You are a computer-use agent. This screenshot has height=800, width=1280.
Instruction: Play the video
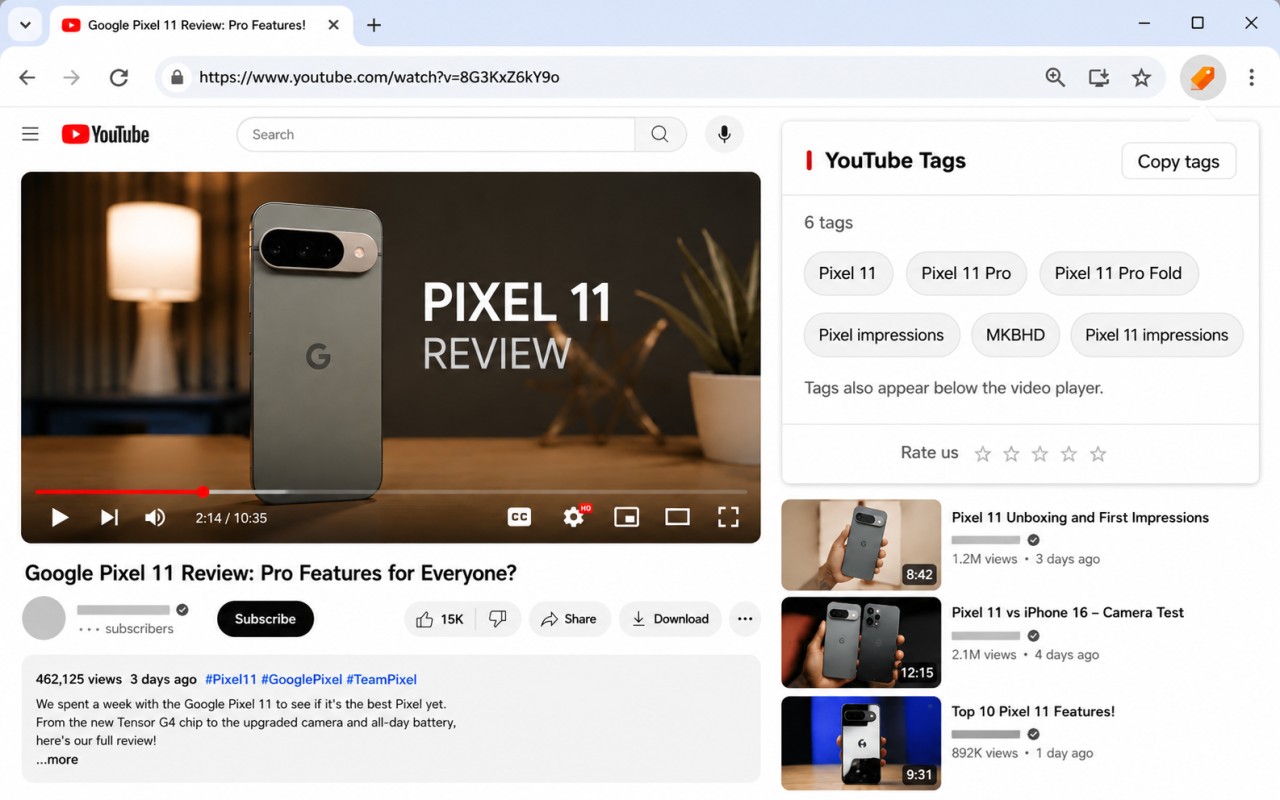point(60,517)
